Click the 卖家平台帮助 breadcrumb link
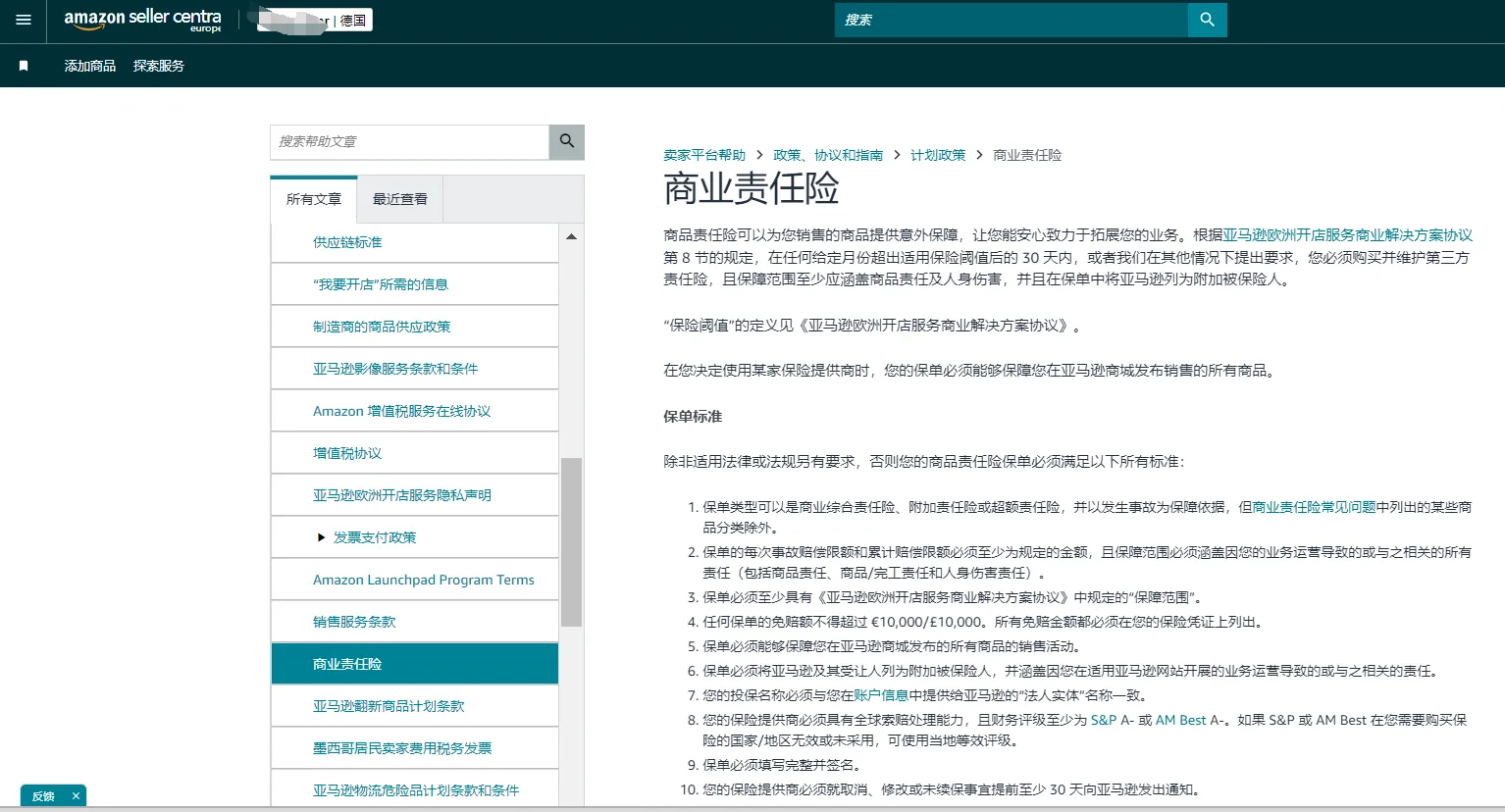This screenshot has width=1505, height=812. click(704, 155)
